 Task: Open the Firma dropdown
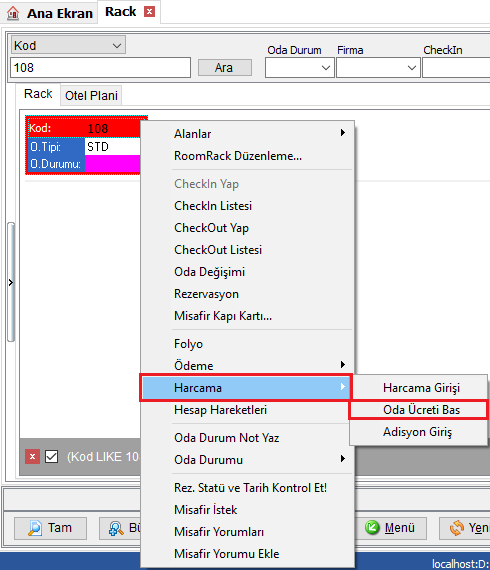pos(411,68)
